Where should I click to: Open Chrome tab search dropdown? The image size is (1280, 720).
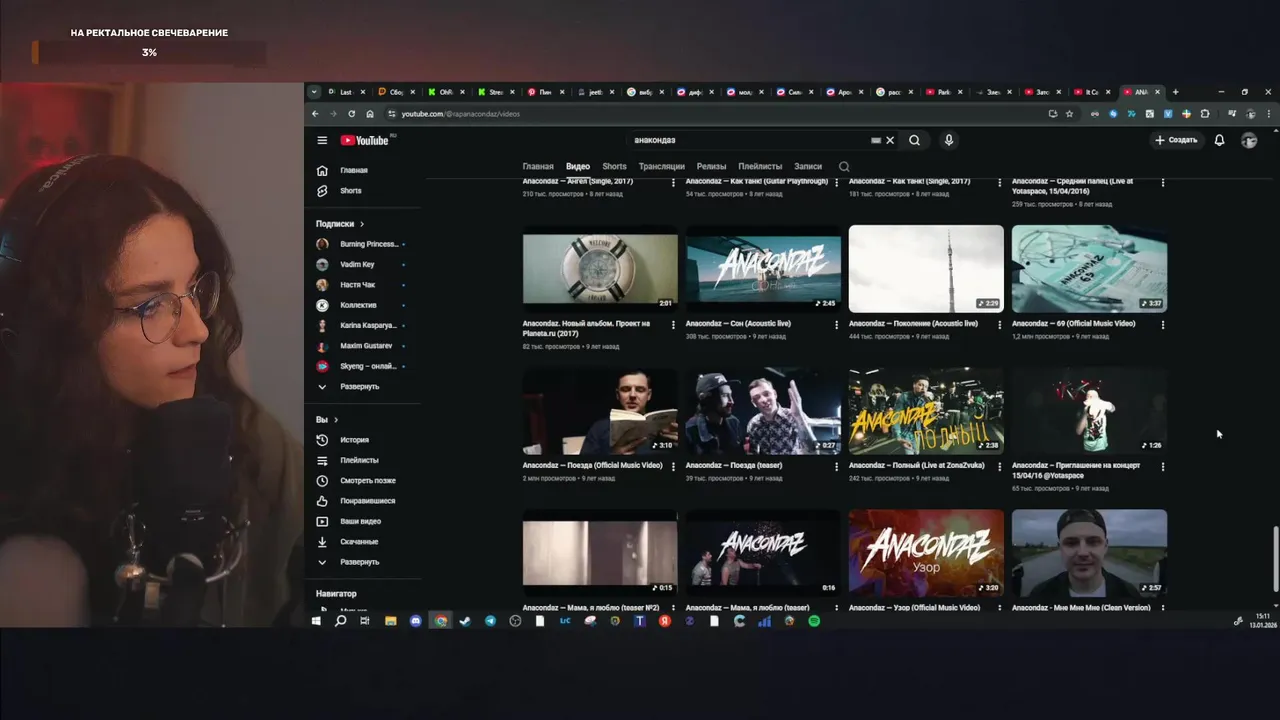tap(314, 92)
